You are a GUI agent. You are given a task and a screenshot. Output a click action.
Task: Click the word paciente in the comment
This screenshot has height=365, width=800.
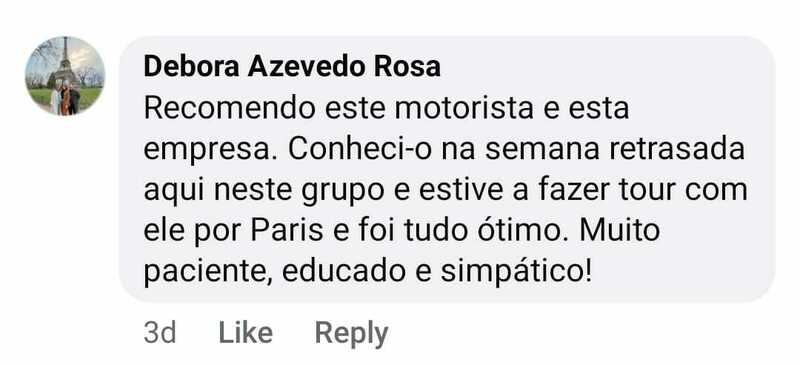(209, 273)
